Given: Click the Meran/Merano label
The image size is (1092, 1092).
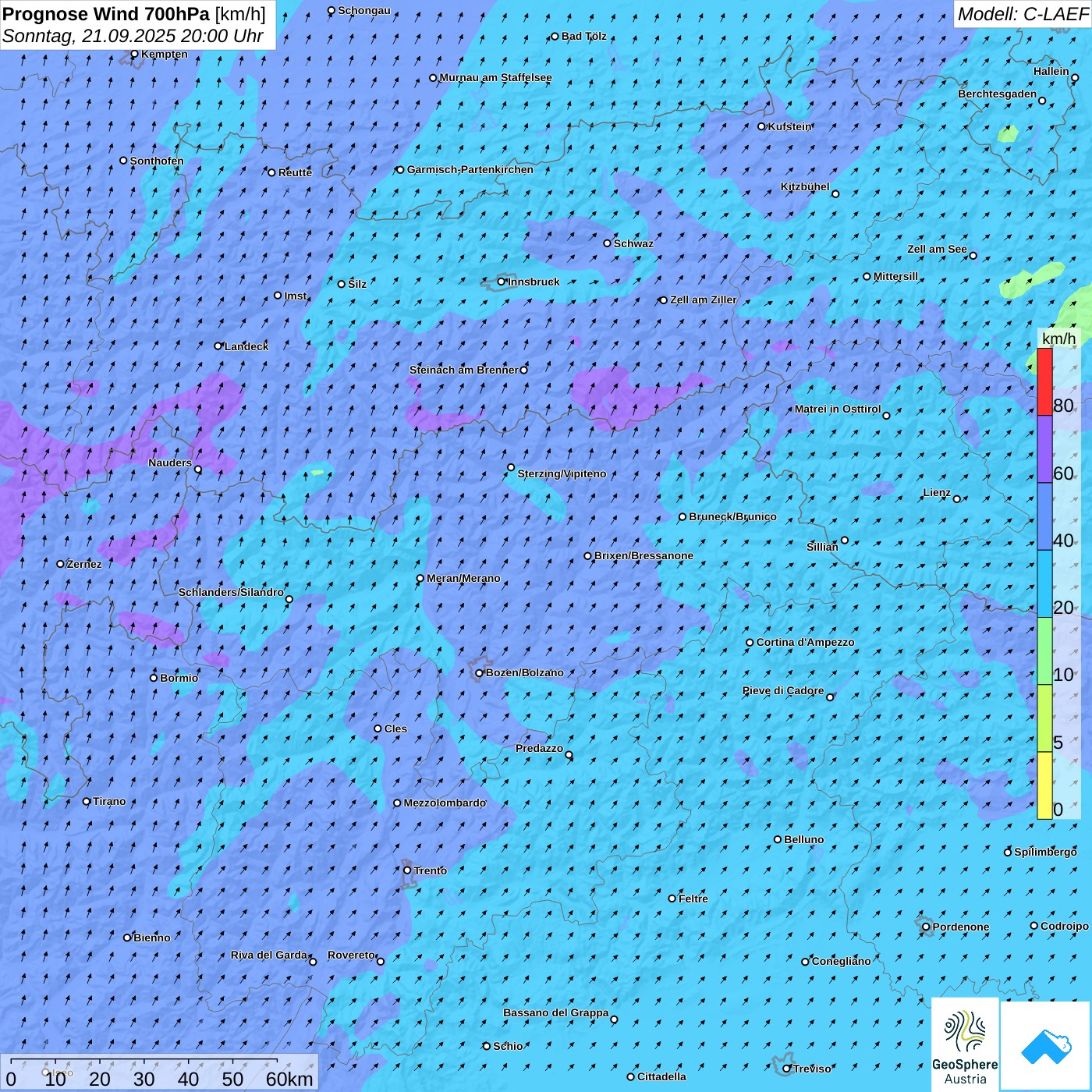Looking at the screenshot, I should [463, 578].
